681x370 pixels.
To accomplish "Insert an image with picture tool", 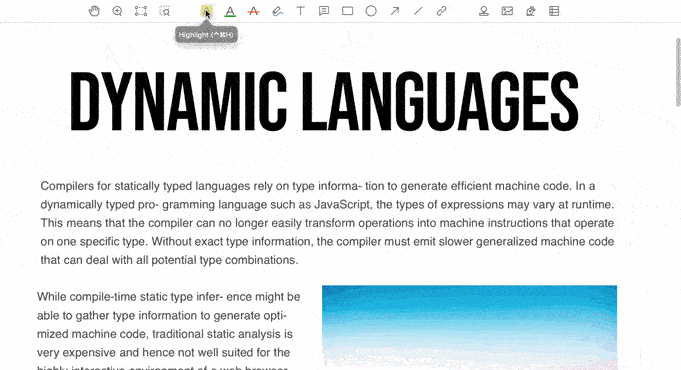I will pos(507,11).
